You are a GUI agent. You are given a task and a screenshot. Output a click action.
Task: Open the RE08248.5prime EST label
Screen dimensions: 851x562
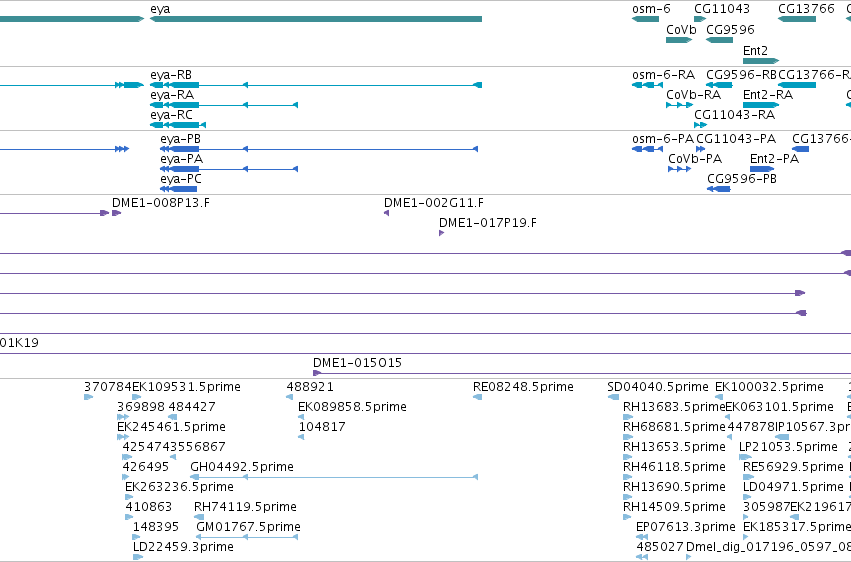point(523,387)
